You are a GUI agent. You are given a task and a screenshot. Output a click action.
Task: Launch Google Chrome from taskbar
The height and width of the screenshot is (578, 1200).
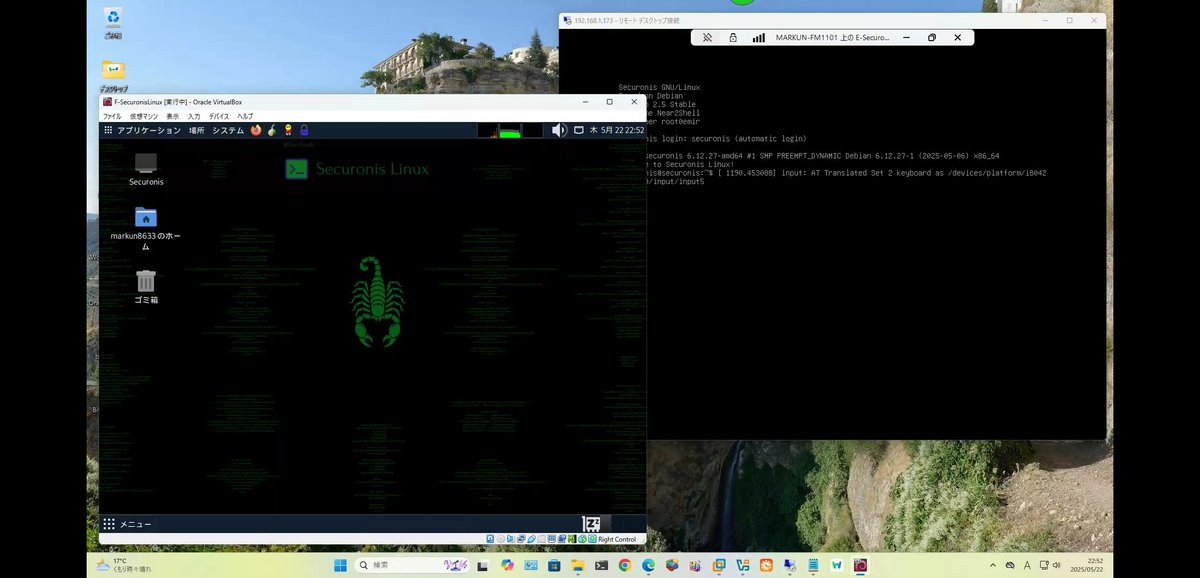624,565
